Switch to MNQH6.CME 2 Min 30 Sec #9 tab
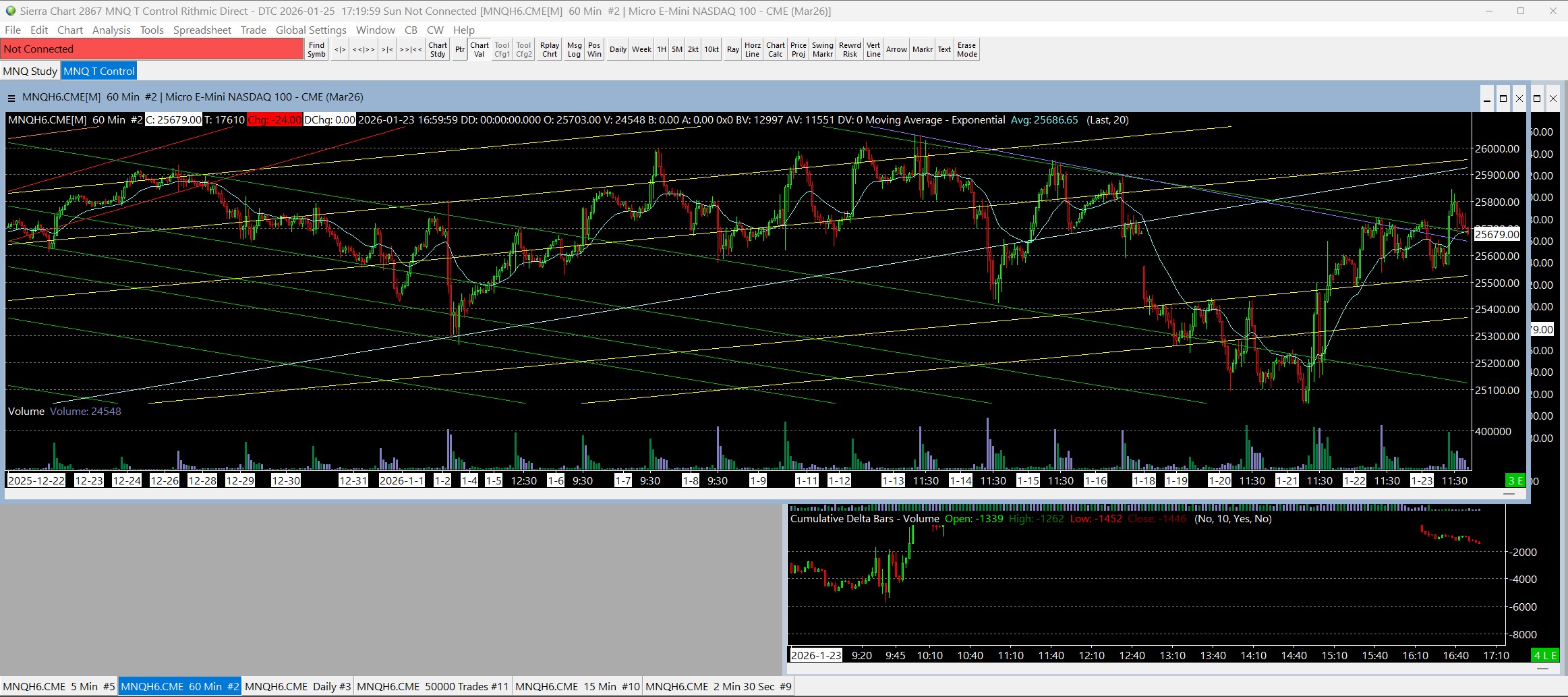Screen dimensions: 1568x697 (x=719, y=686)
